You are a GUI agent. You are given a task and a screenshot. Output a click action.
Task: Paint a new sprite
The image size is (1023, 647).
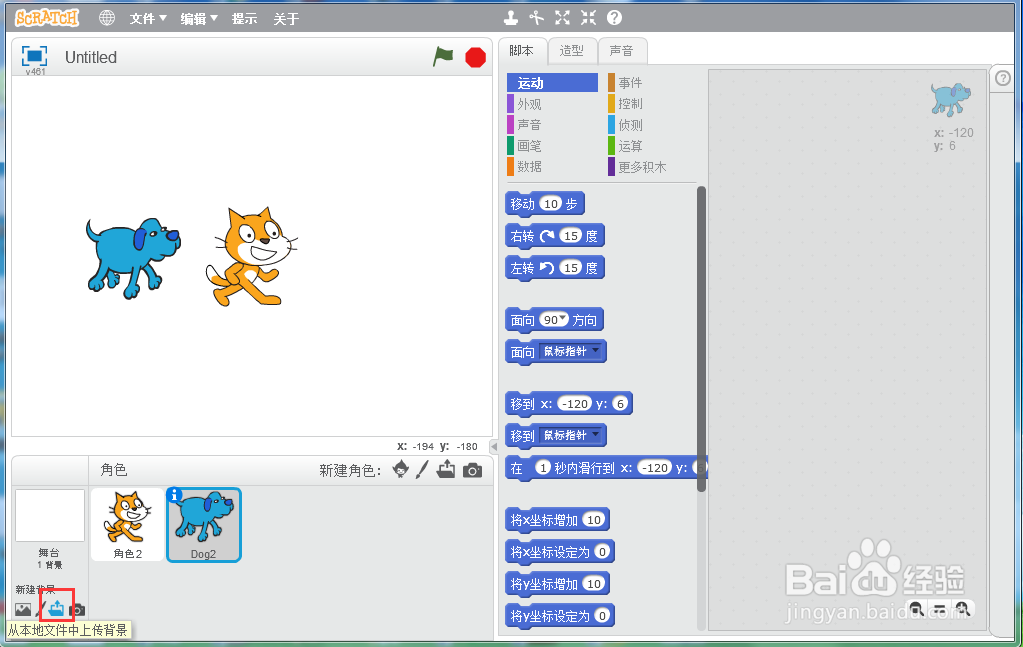coord(423,469)
